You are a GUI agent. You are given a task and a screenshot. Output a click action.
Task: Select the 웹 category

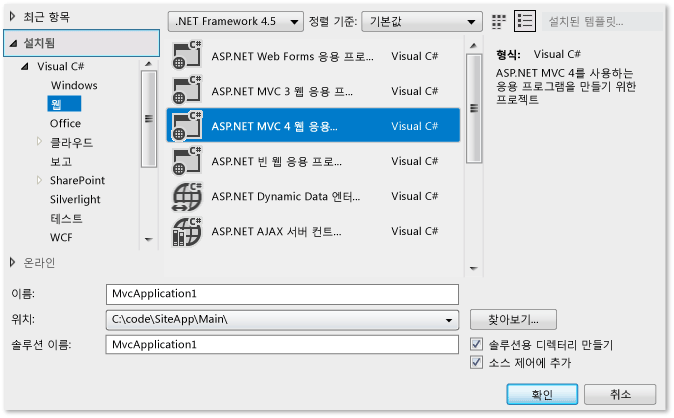point(64,104)
